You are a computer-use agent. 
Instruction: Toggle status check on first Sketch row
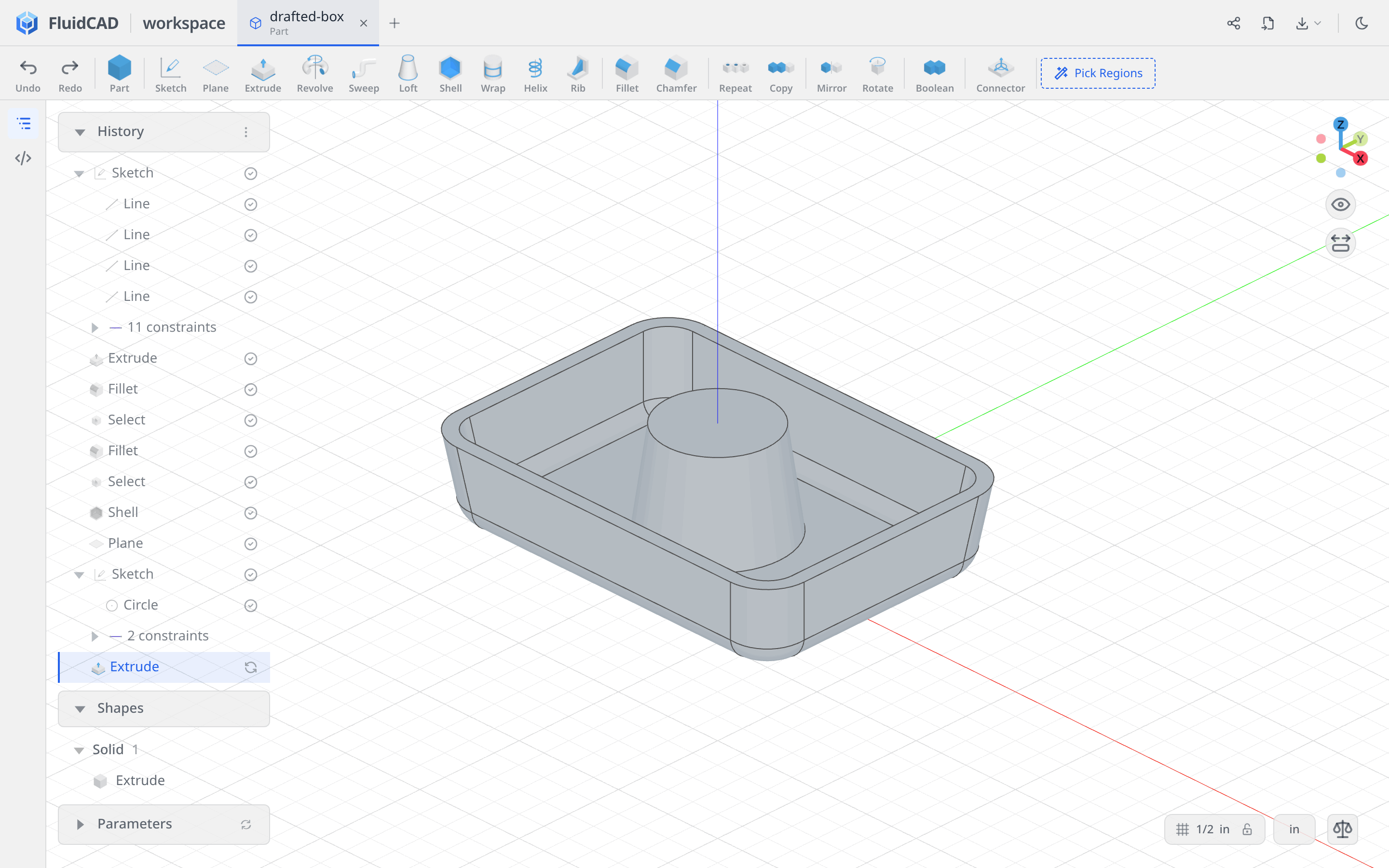coord(250,174)
